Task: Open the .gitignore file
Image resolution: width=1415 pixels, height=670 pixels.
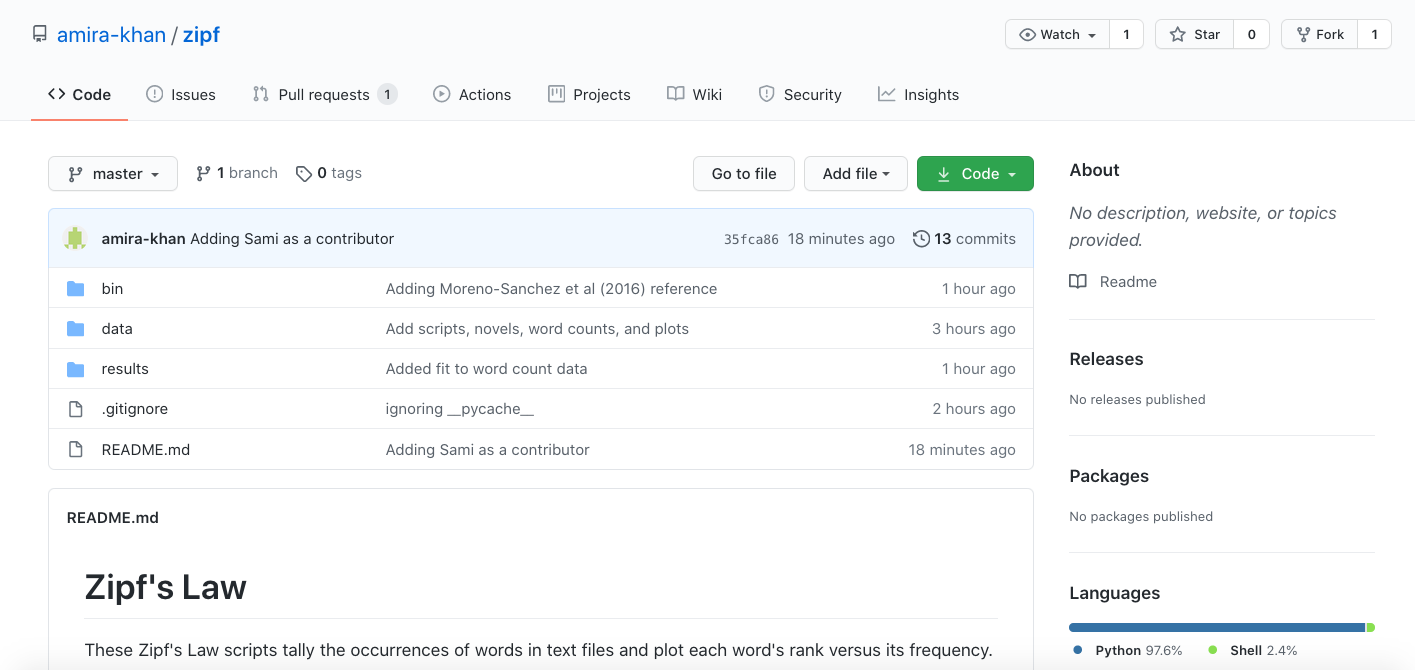Action: (135, 408)
